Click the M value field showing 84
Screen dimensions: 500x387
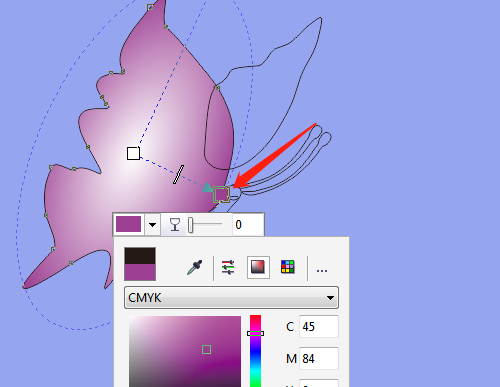pos(319,359)
